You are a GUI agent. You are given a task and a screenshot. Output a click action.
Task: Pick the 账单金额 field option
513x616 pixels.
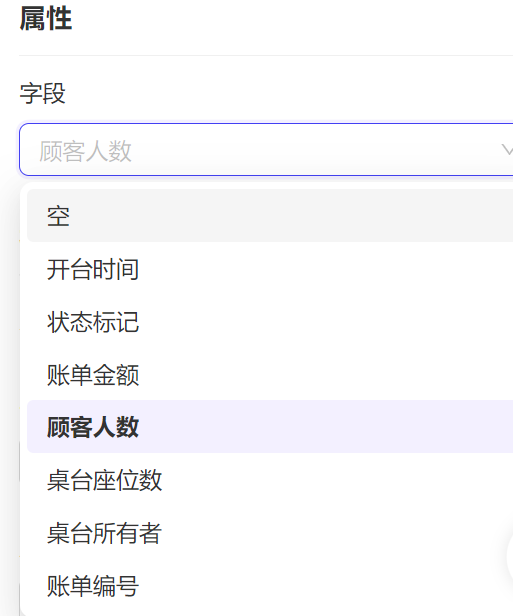(x=270, y=374)
